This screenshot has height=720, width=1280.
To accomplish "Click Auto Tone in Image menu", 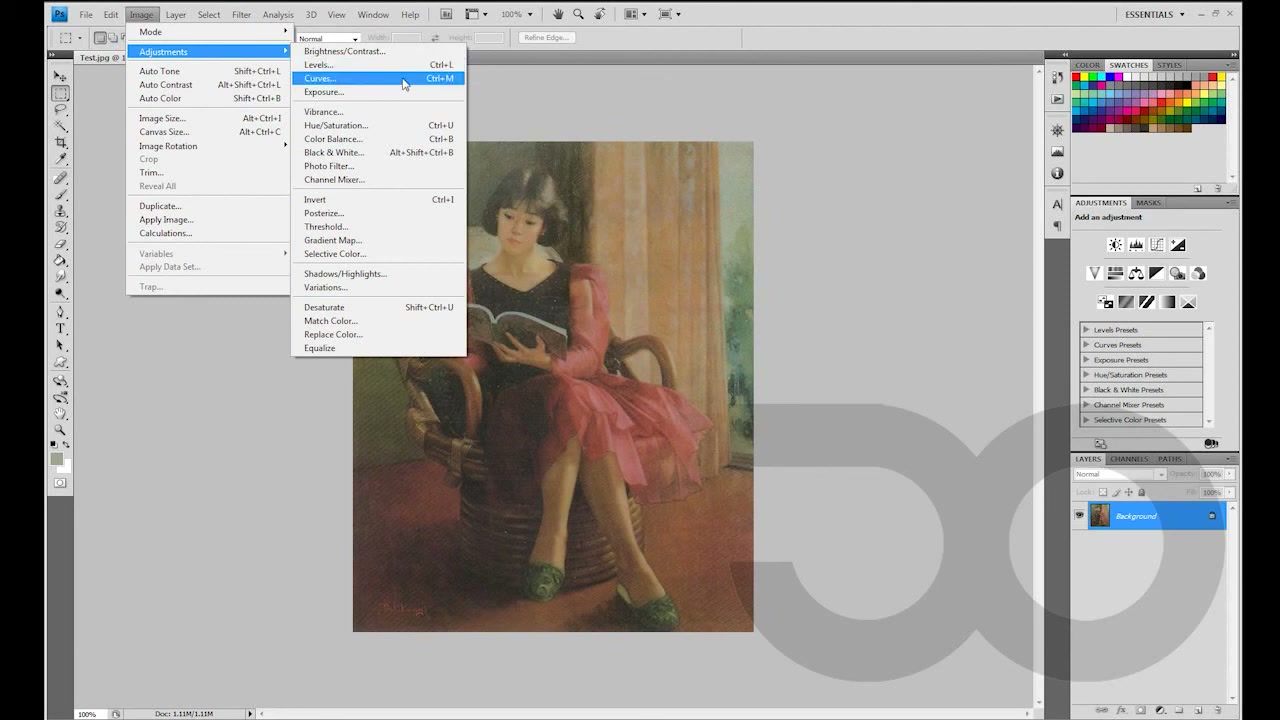I will [x=209, y=72].
